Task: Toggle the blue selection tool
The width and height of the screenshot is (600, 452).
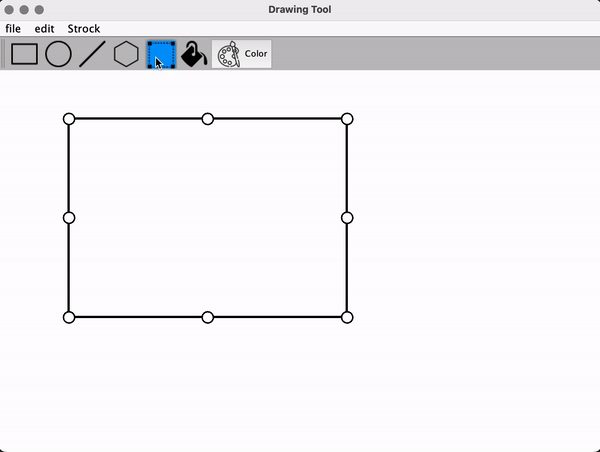Action: tap(161, 55)
